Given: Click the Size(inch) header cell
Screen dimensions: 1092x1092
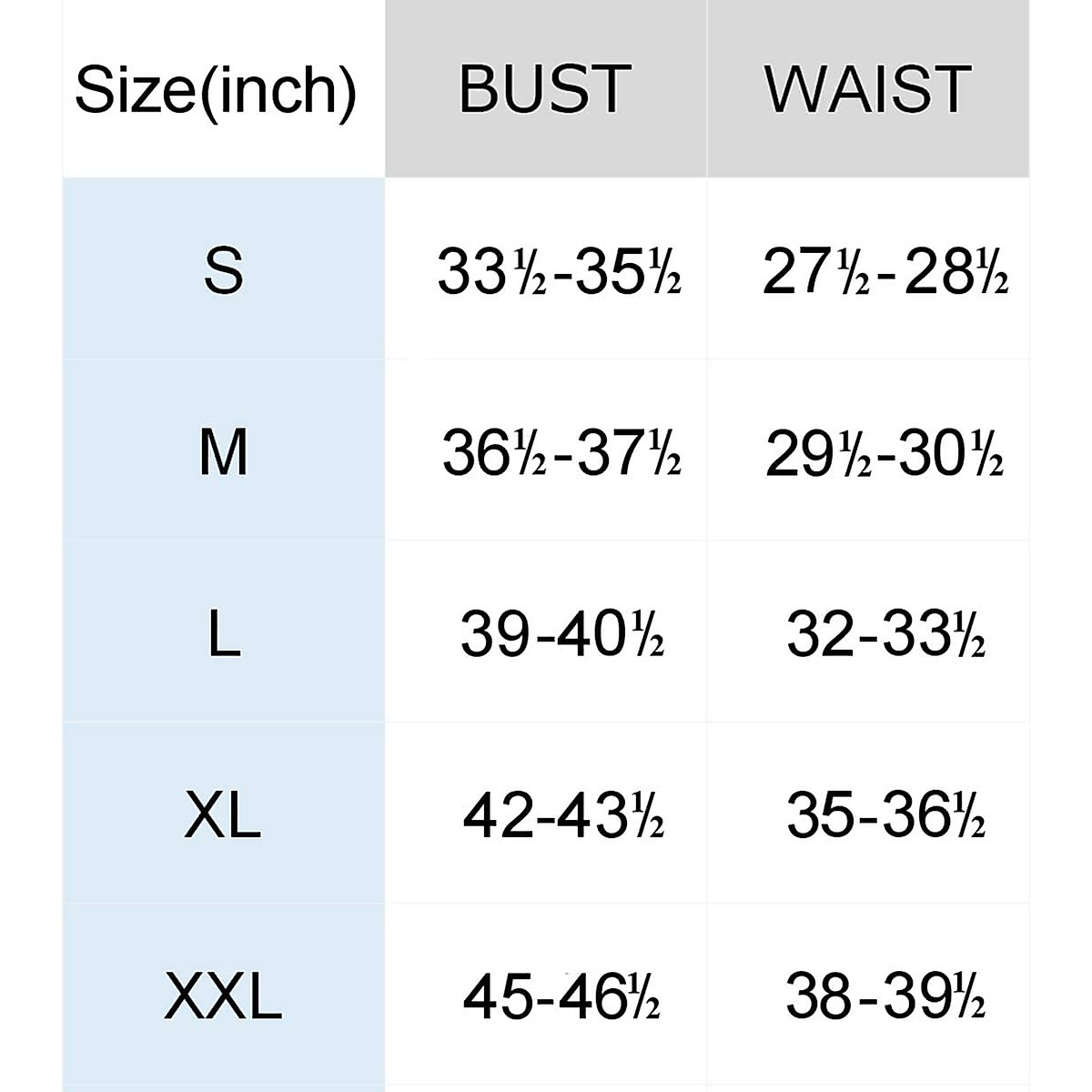Looking at the screenshot, I should (x=216, y=89).
